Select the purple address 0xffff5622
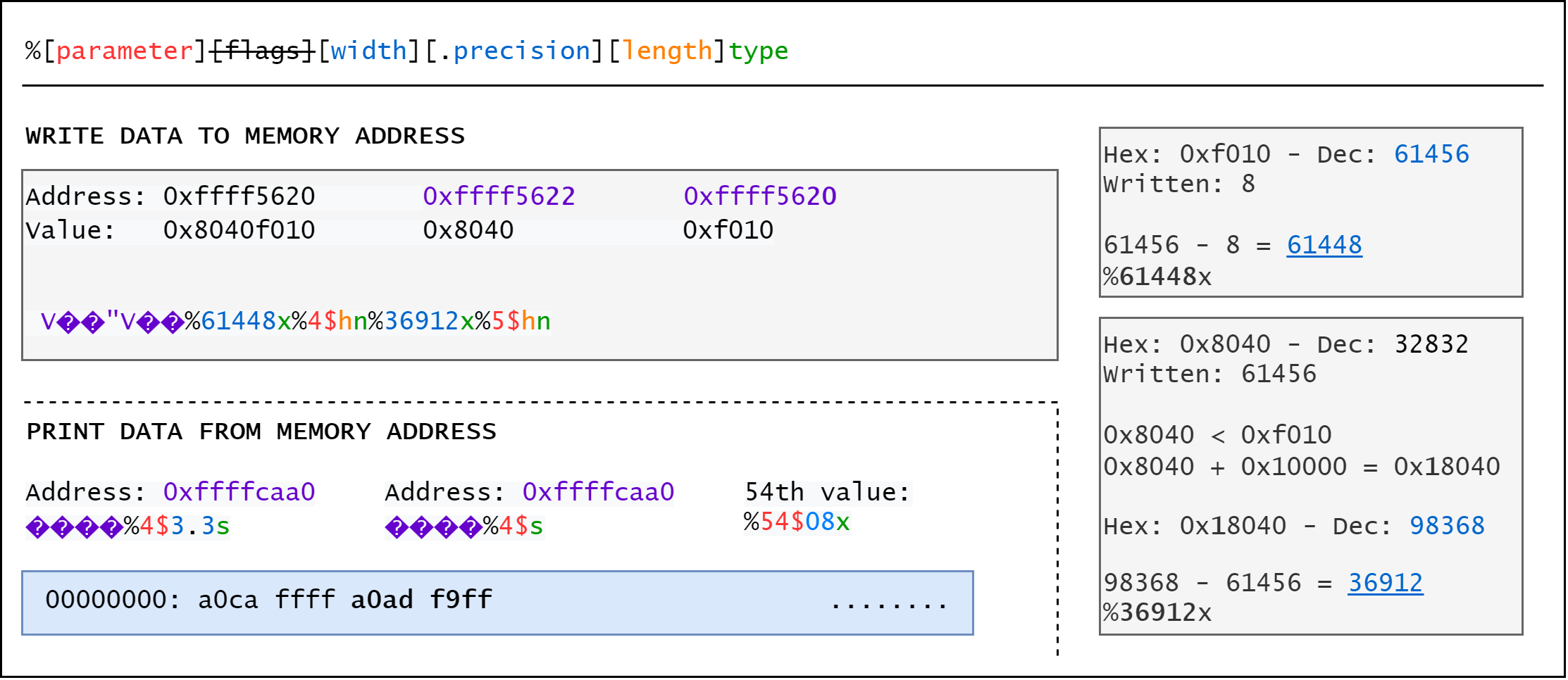The height and width of the screenshot is (680, 1568). [x=499, y=196]
